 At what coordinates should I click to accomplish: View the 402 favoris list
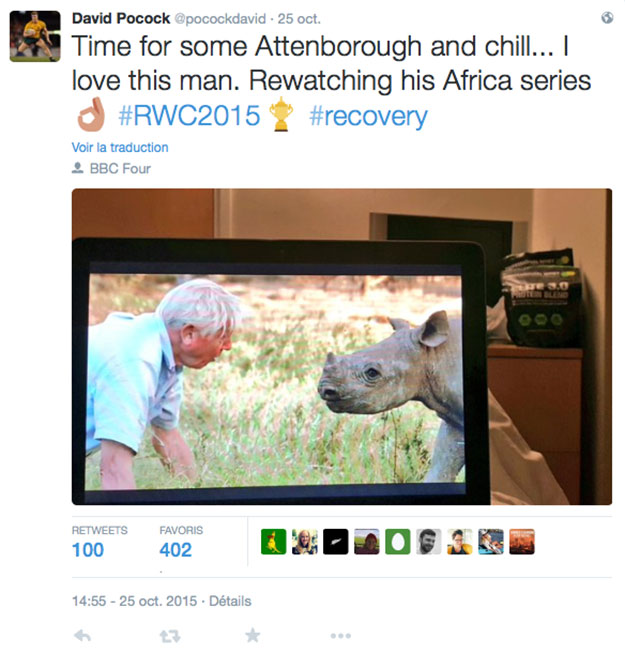click(x=175, y=550)
